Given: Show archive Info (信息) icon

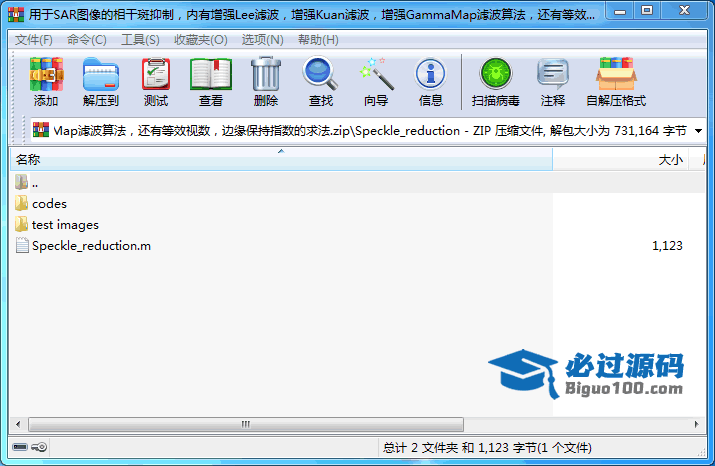Looking at the screenshot, I should (x=430, y=74).
